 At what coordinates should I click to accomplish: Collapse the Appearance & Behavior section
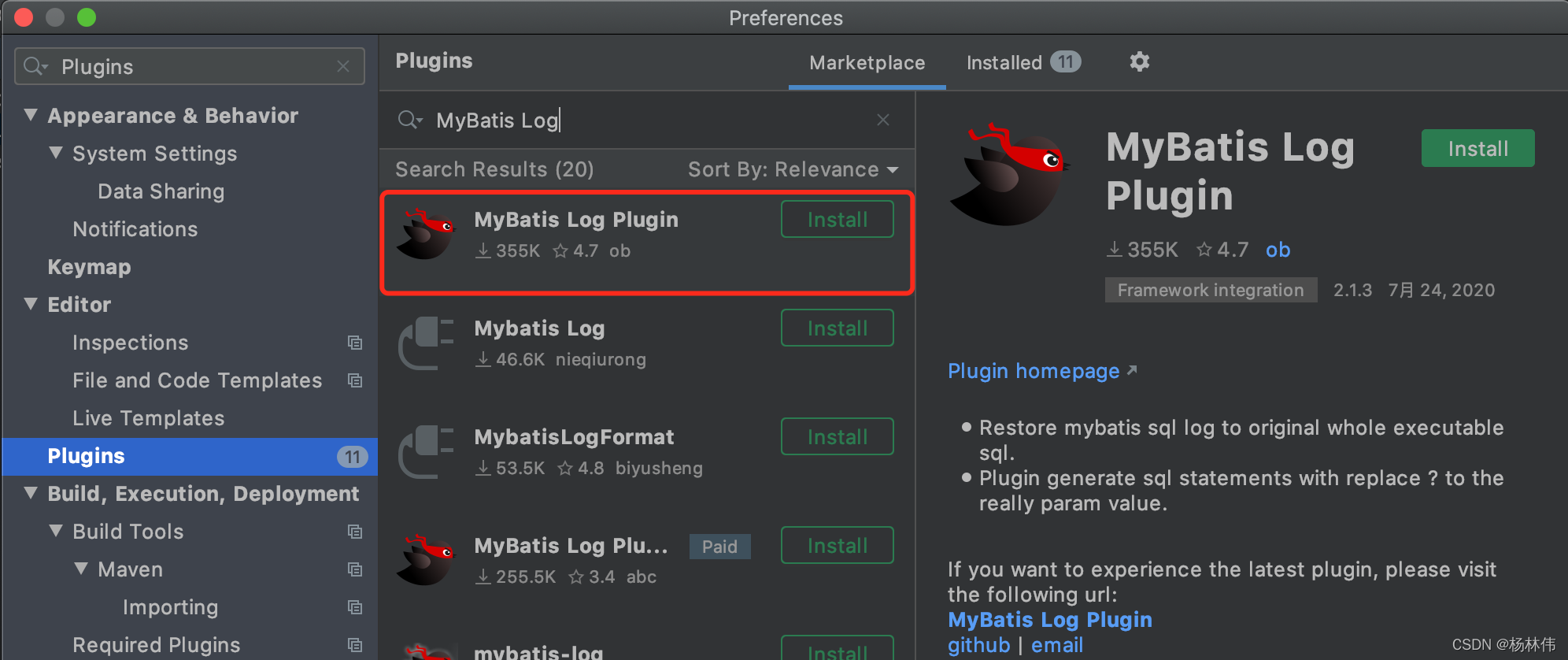click(x=31, y=115)
